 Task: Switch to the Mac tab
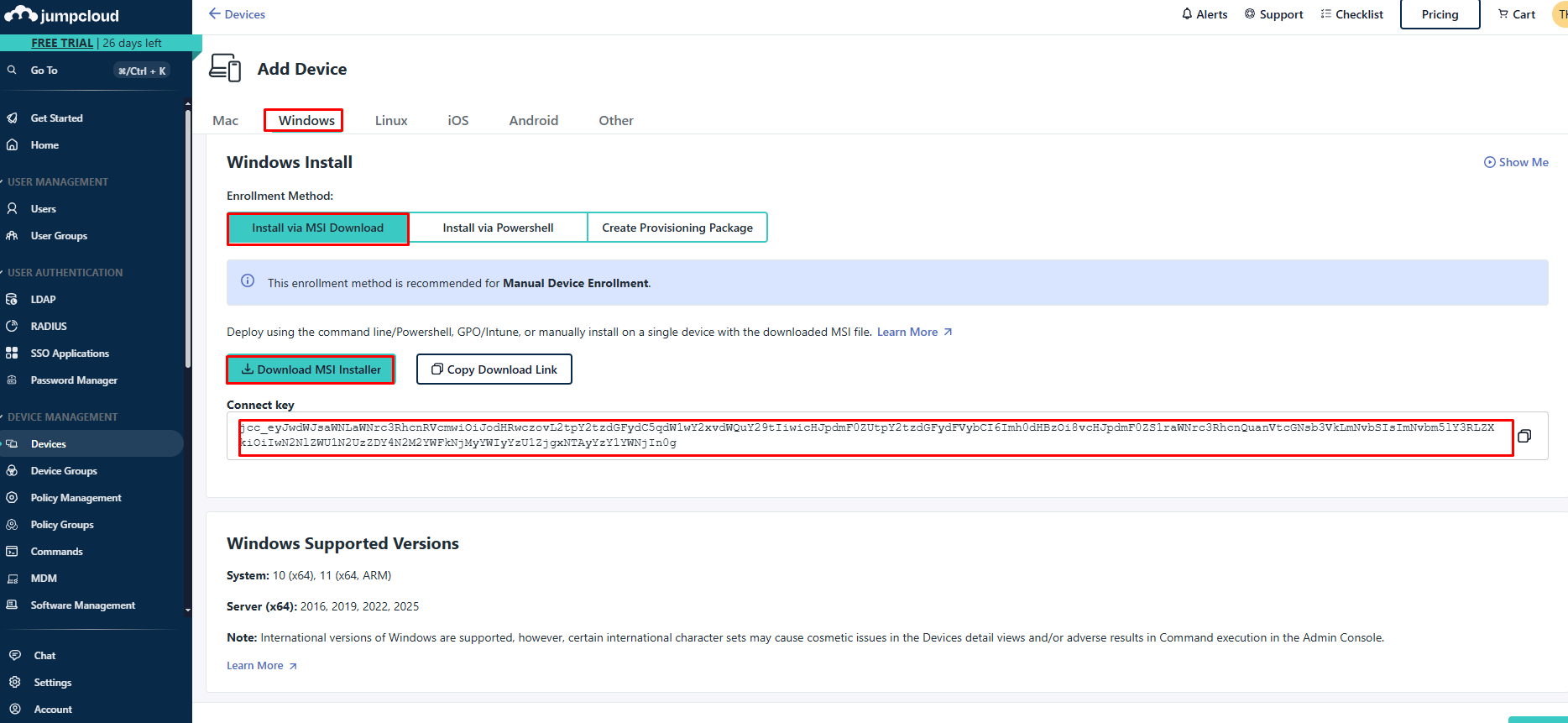[225, 121]
